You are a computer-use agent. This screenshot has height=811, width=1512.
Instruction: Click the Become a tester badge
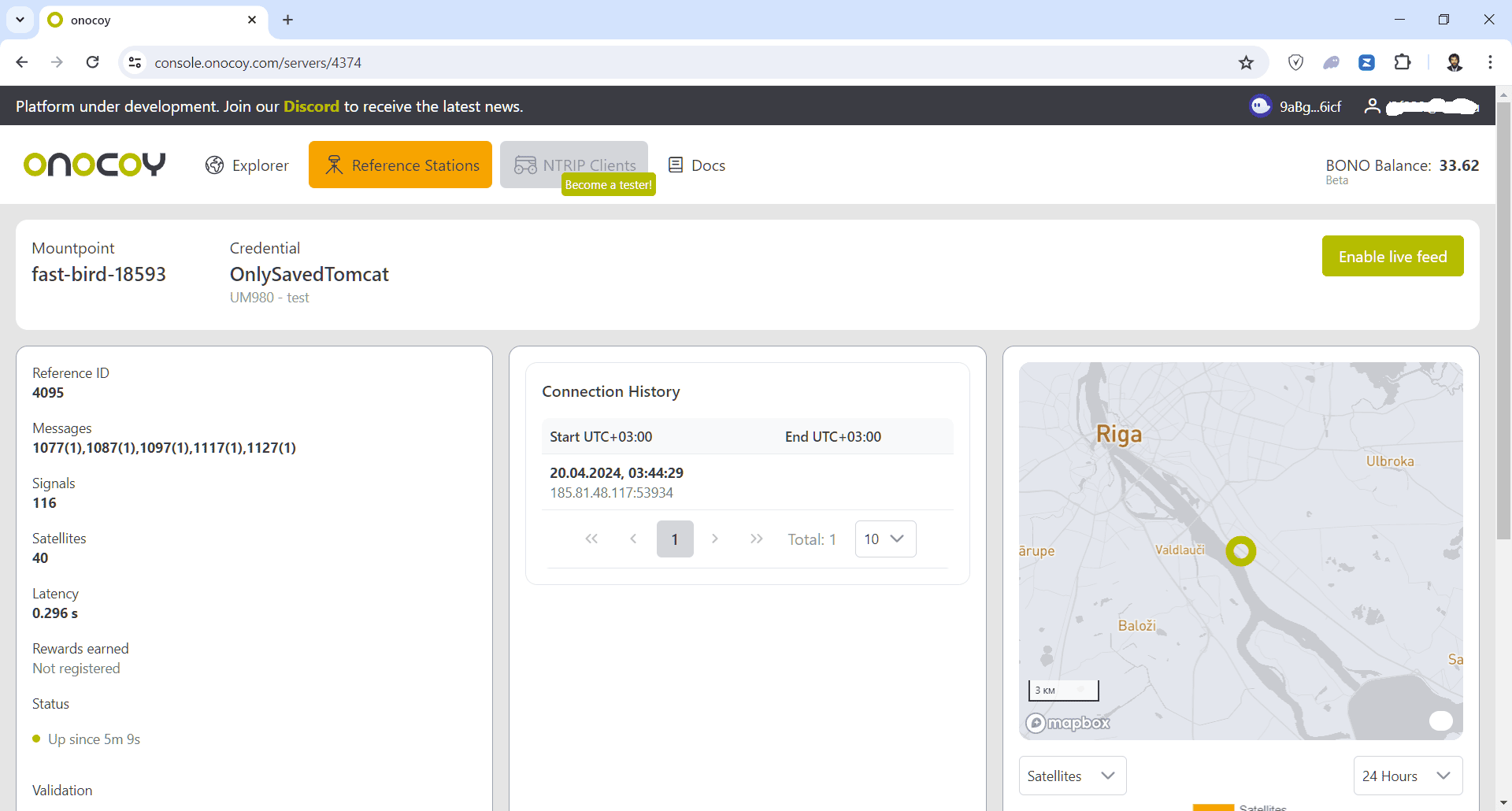(608, 185)
